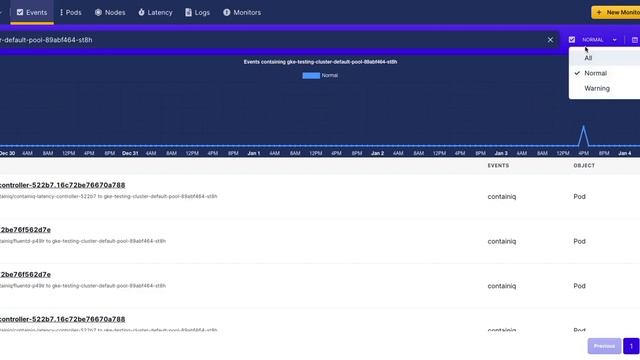Viewport: 640px width, 360px height.
Task: Click the Jan 3 label on timeline axis
Action: (x=501, y=153)
